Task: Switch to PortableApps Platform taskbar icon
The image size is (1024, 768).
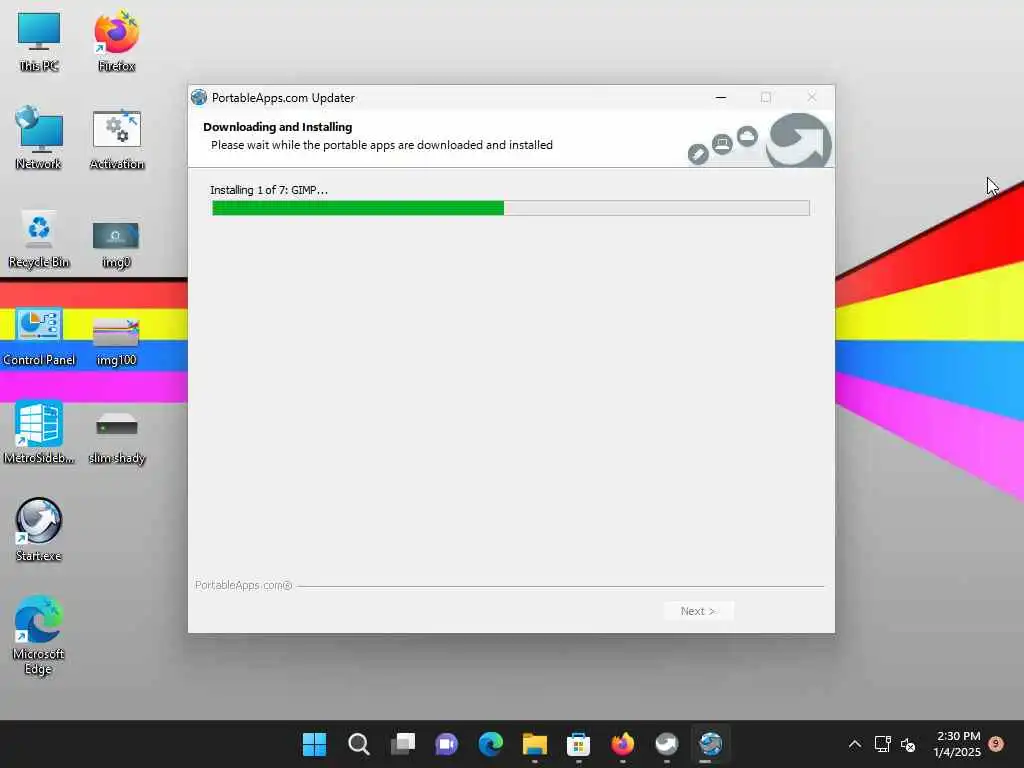Action: [x=667, y=744]
